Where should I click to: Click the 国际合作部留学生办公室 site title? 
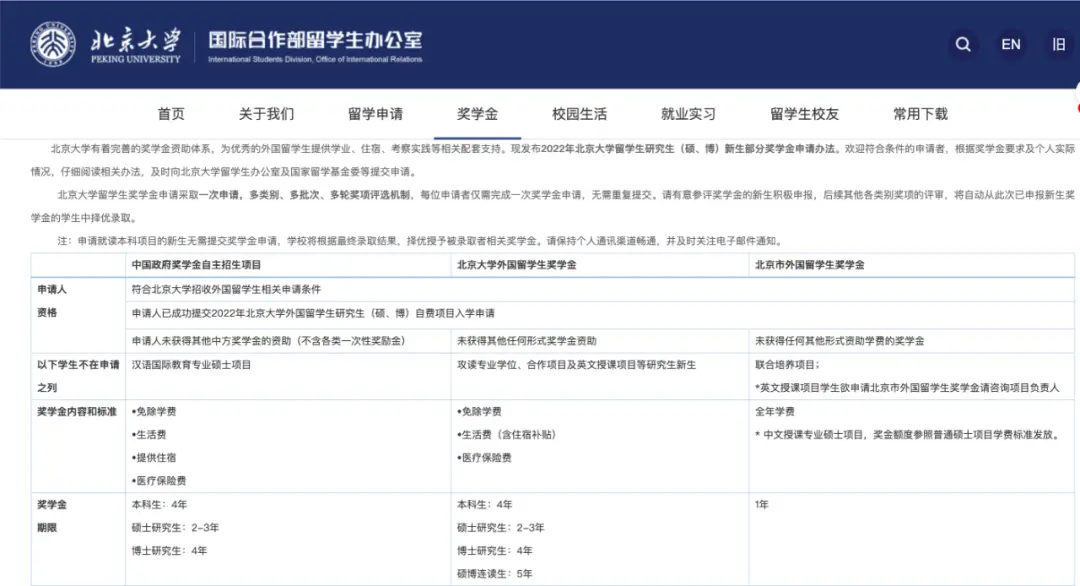click(x=315, y=40)
